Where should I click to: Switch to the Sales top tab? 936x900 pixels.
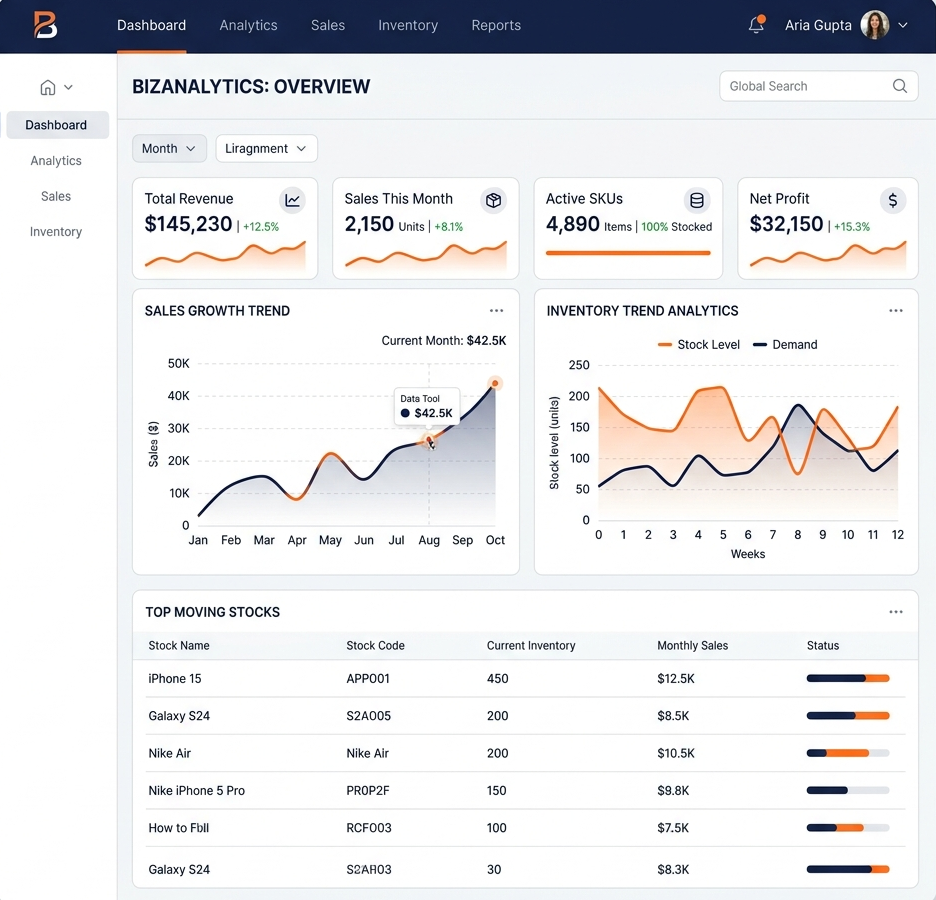(x=328, y=25)
